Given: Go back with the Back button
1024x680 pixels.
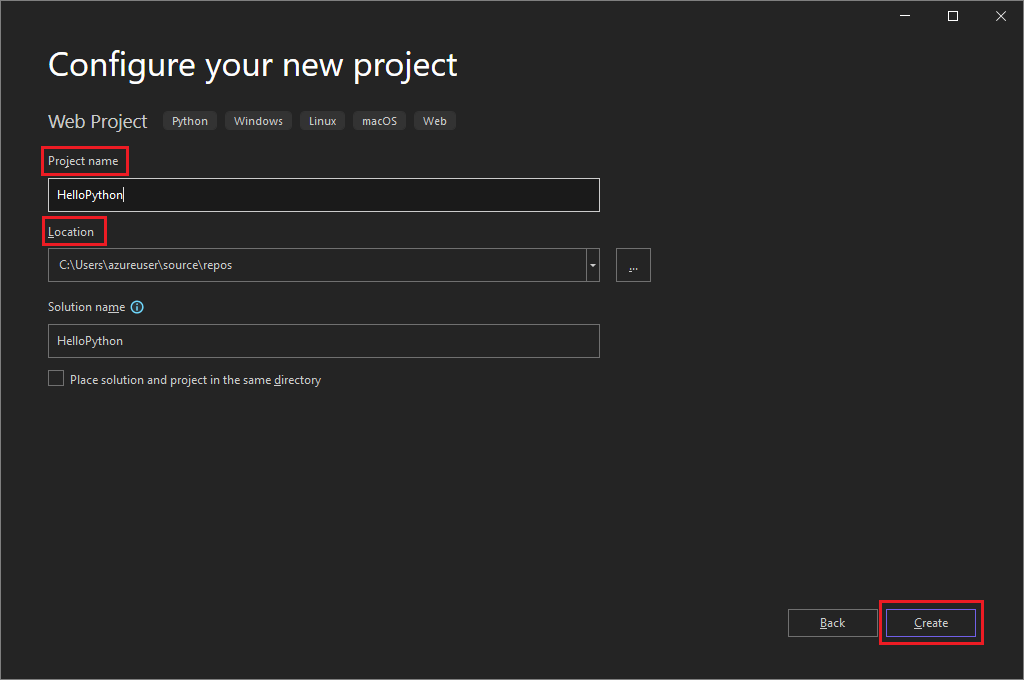Looking at the screenshot, I should [x=833, y=623].
